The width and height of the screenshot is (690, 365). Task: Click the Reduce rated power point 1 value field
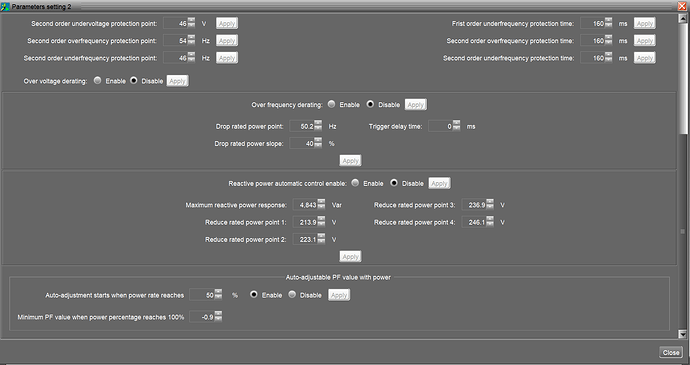click(x=305, y=222)
